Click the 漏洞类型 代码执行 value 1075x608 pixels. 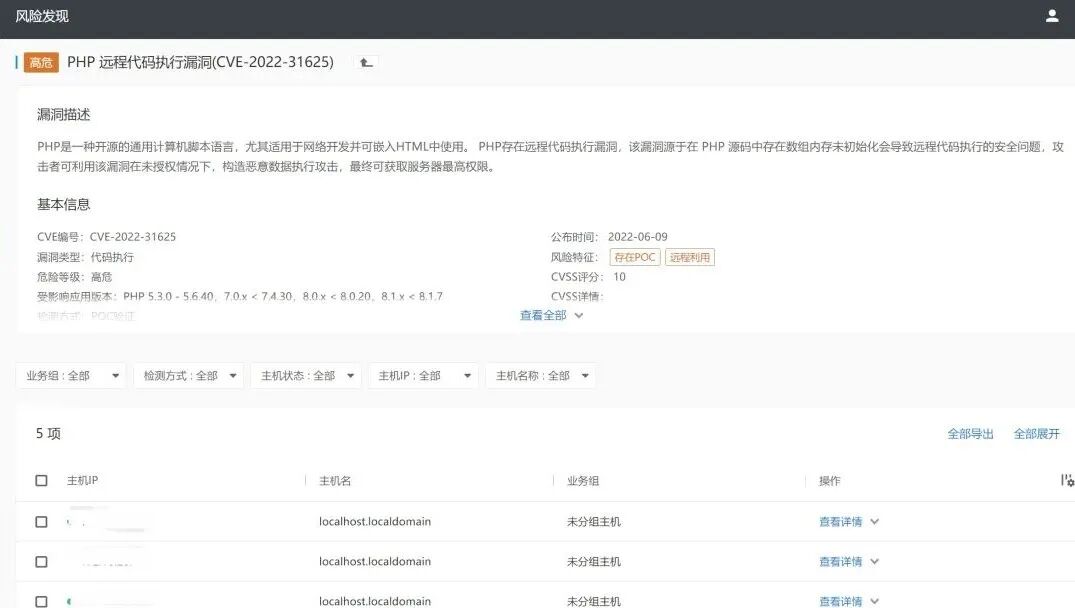coord(112,257)
